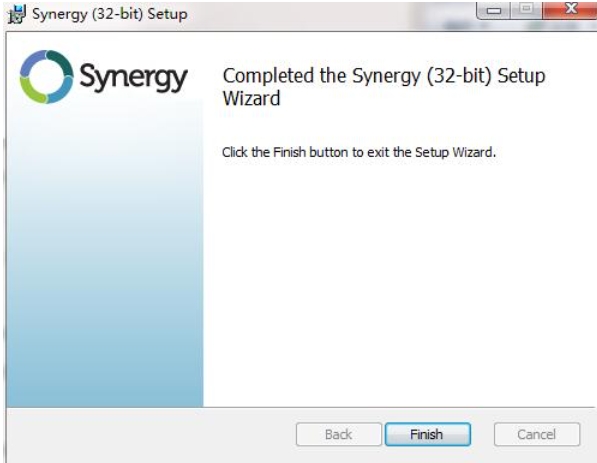Click the gray button bar left of Back
Viewport: 597px width, 463px height.
click(x=151, y=434)
